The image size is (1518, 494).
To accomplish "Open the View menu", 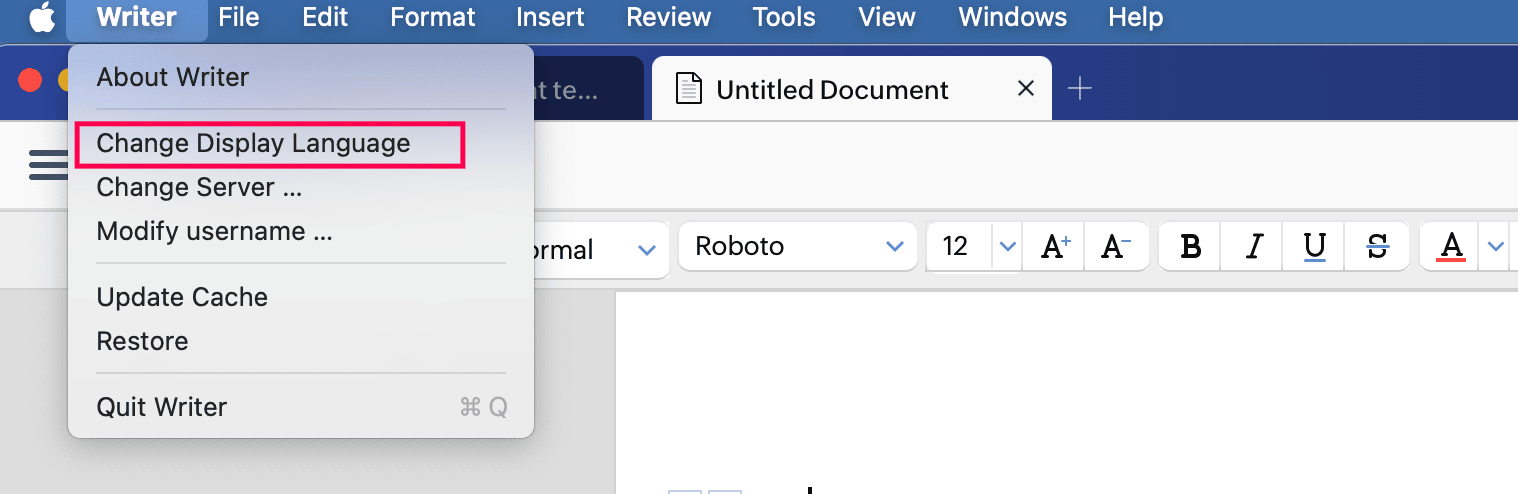I will [x=887, y=17].
